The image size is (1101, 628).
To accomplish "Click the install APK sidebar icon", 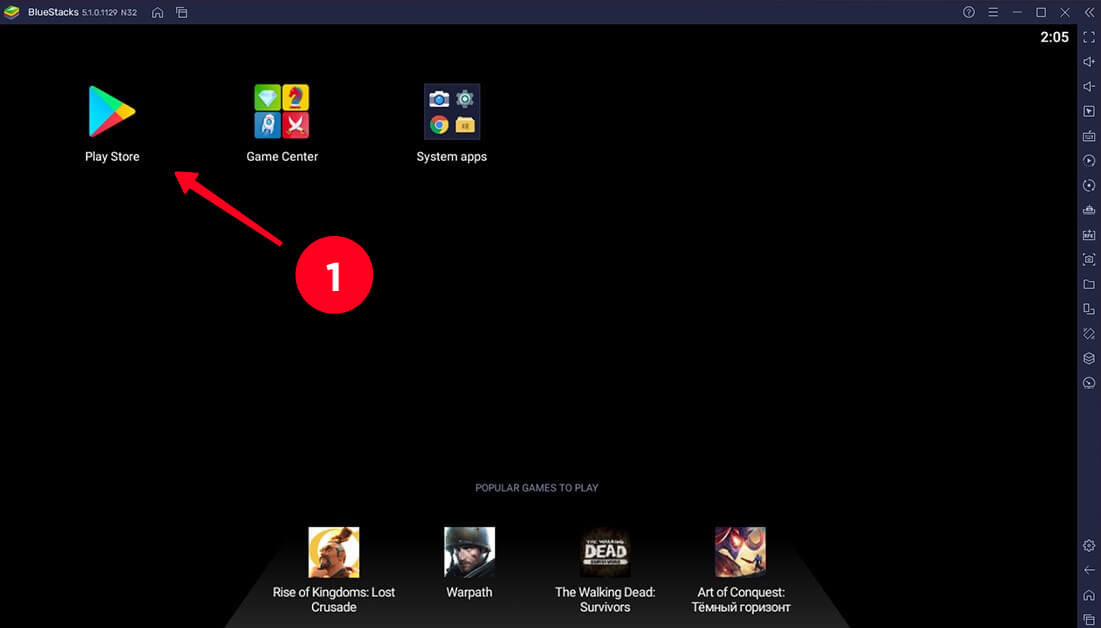I will point(1089,235).
